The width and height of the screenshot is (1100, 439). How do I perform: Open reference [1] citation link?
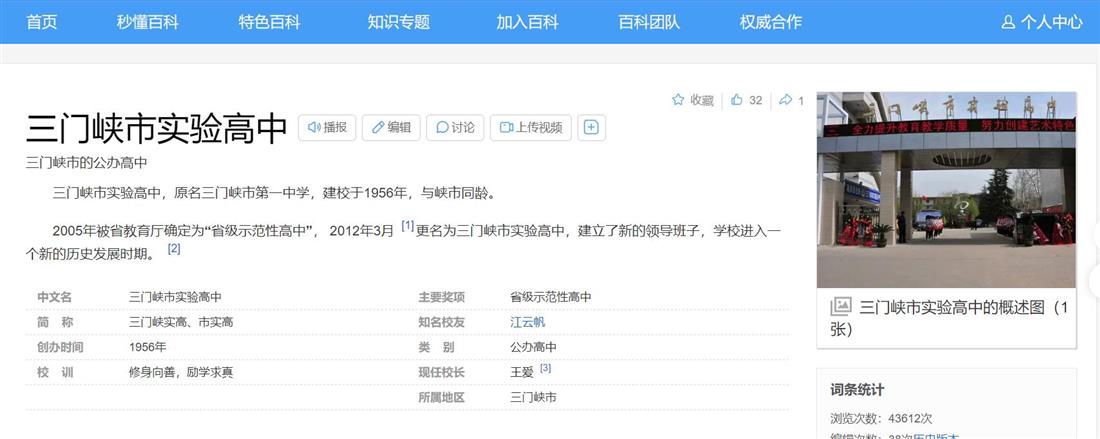408,226
